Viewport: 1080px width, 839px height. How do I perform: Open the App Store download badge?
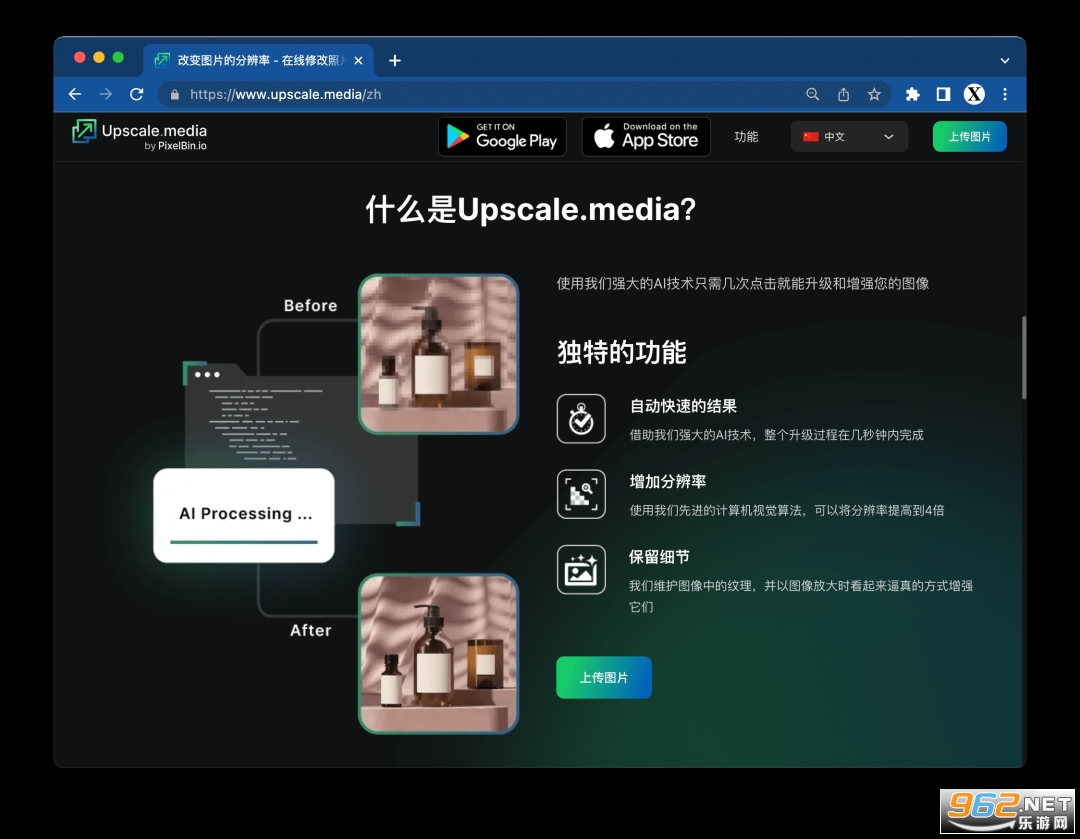646,137
